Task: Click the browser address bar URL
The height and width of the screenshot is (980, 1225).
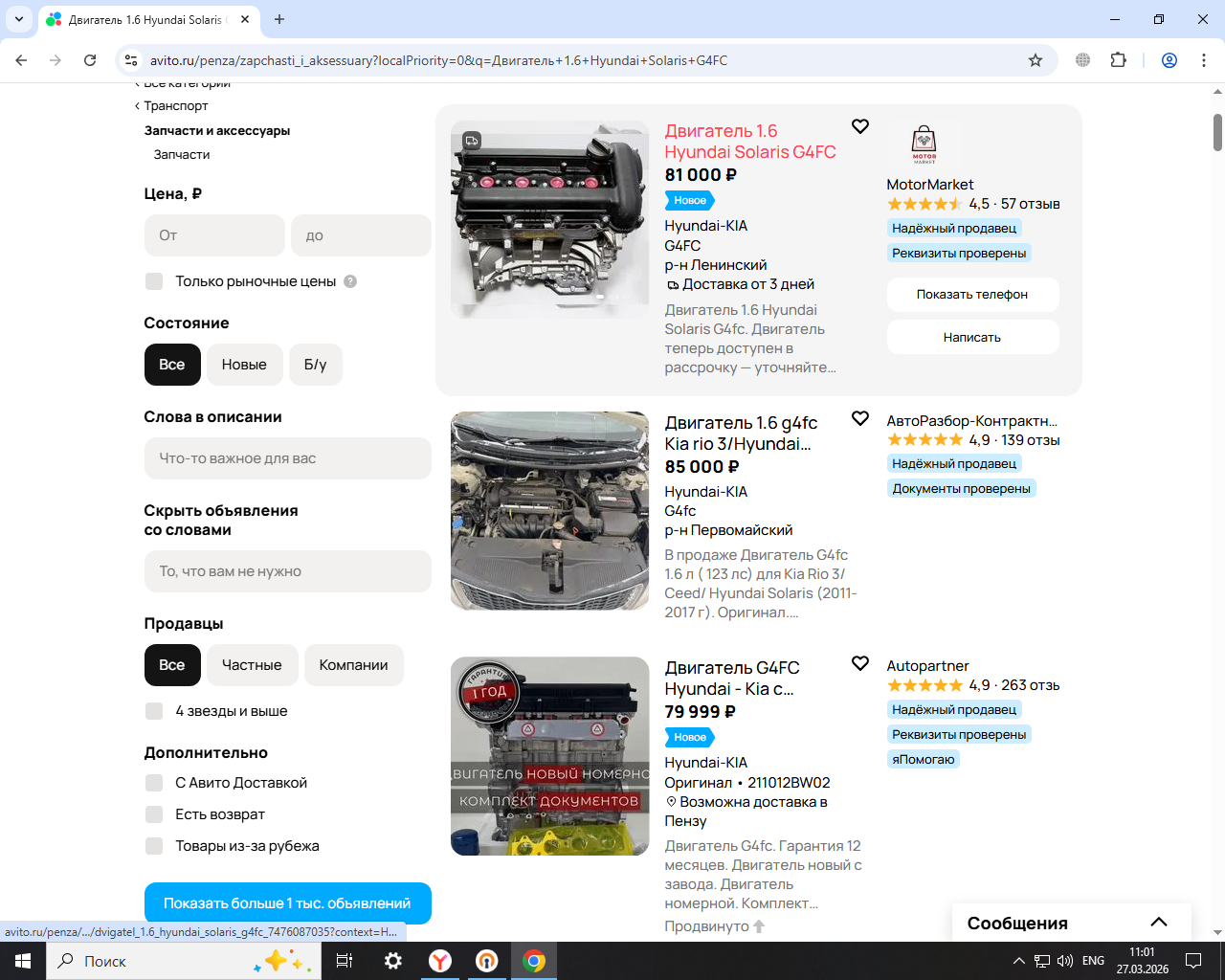Action: [x=438, y=60]
